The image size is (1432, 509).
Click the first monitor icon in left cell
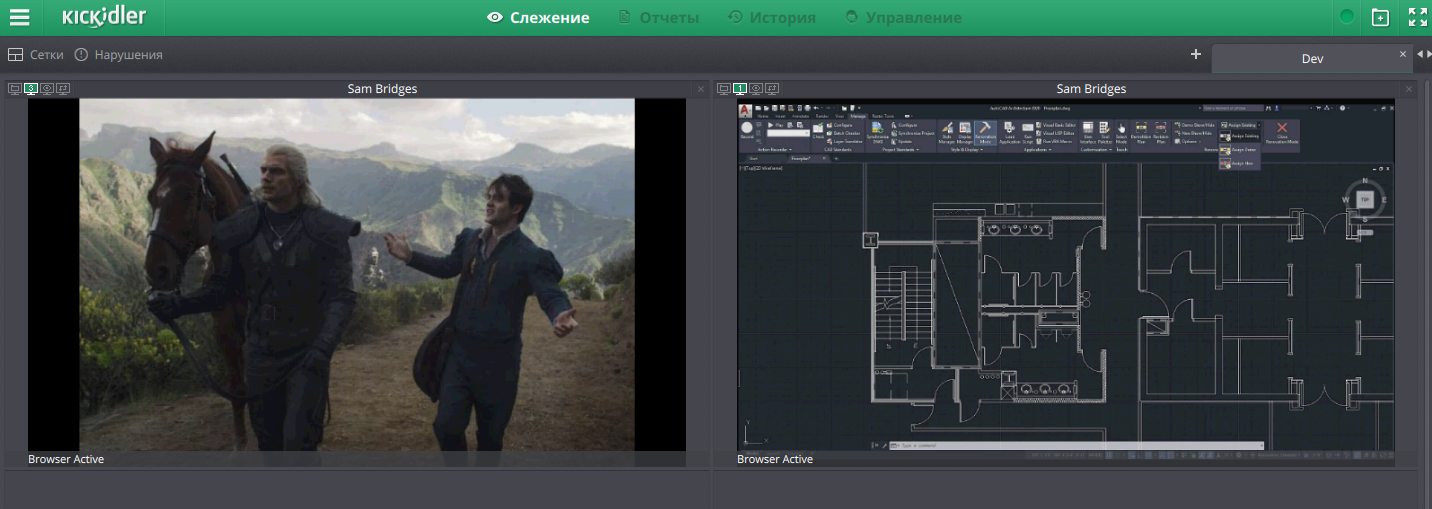14,89
